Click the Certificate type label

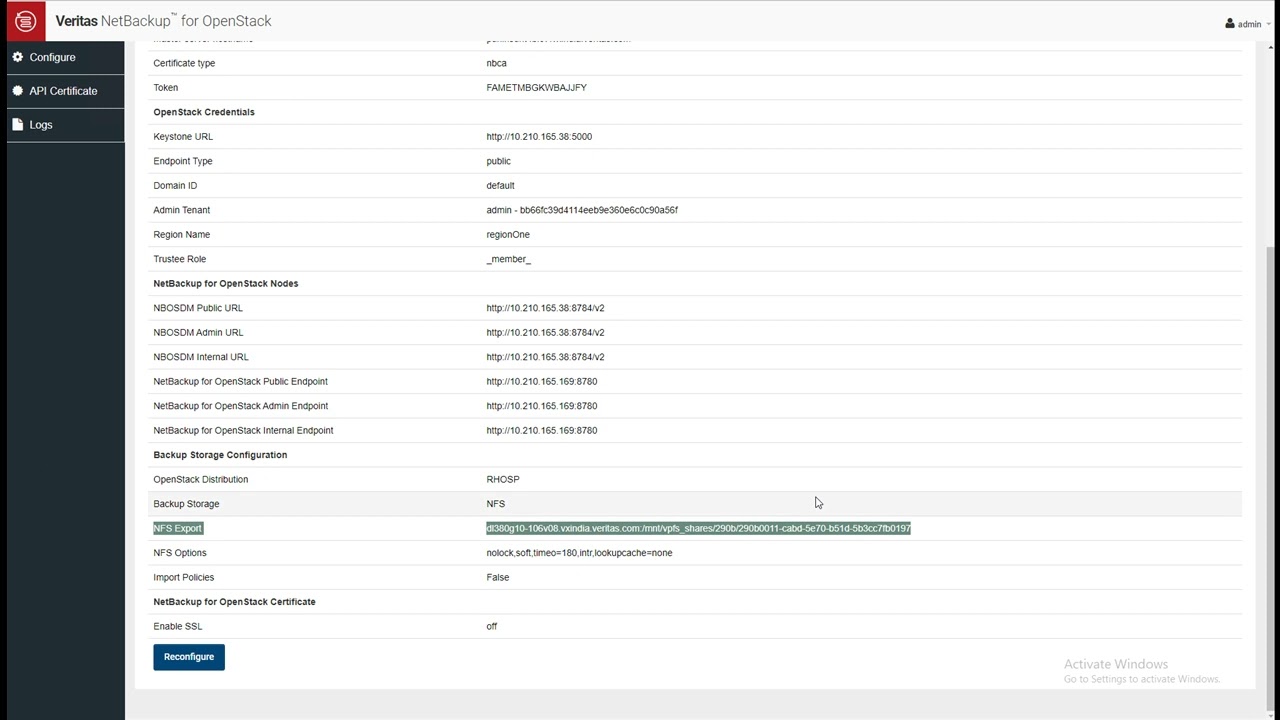pyautogui.click(x=184, y=63)
